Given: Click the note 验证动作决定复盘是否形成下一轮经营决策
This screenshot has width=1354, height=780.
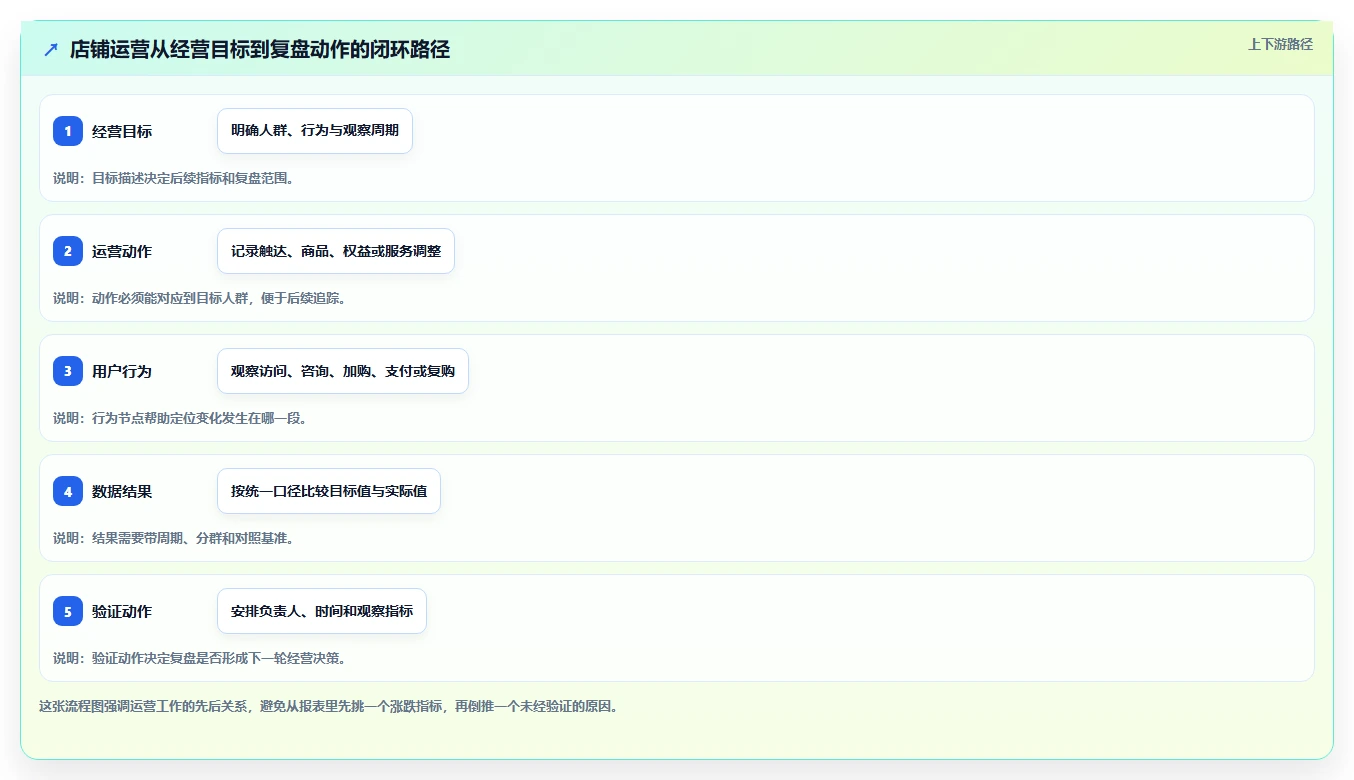Looking at the screenshot, I should coord(200,658).
